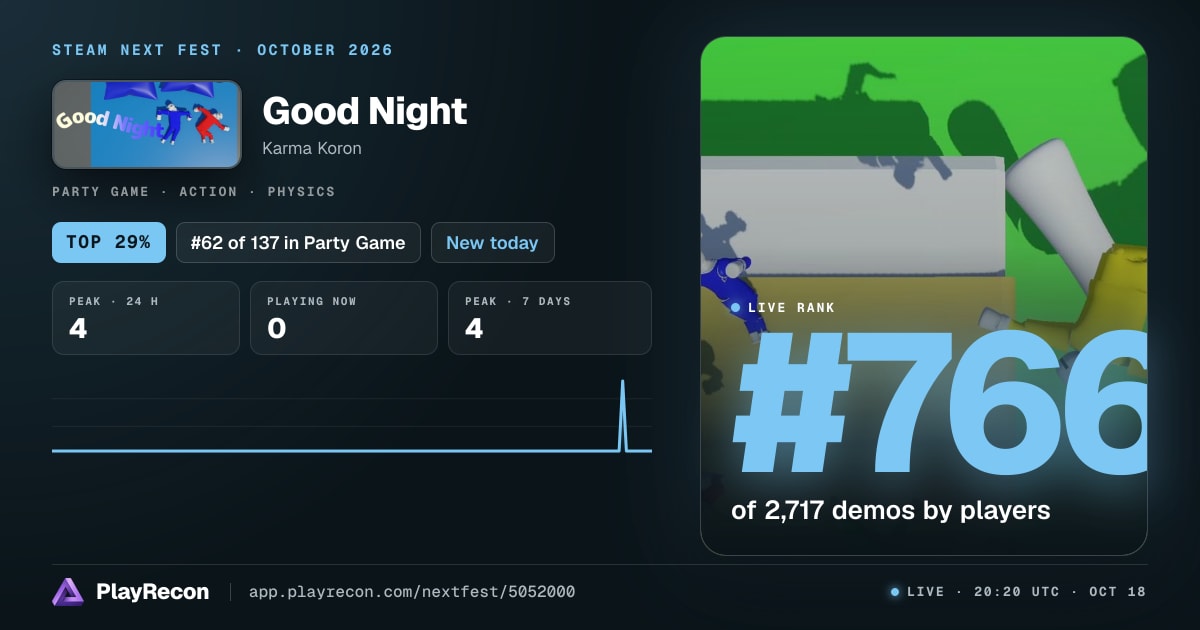The height and width of the screenshot is (630, 1200).
Task: Click the New today badge
Action: (492, 242)
